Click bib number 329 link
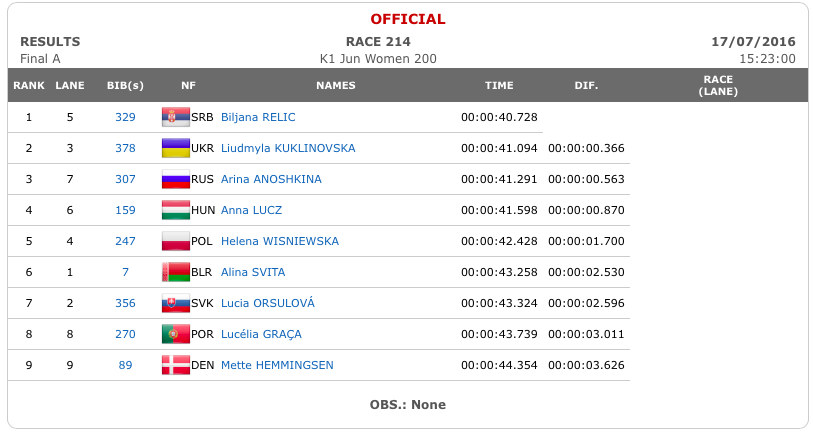 click(x=125, y=117)
